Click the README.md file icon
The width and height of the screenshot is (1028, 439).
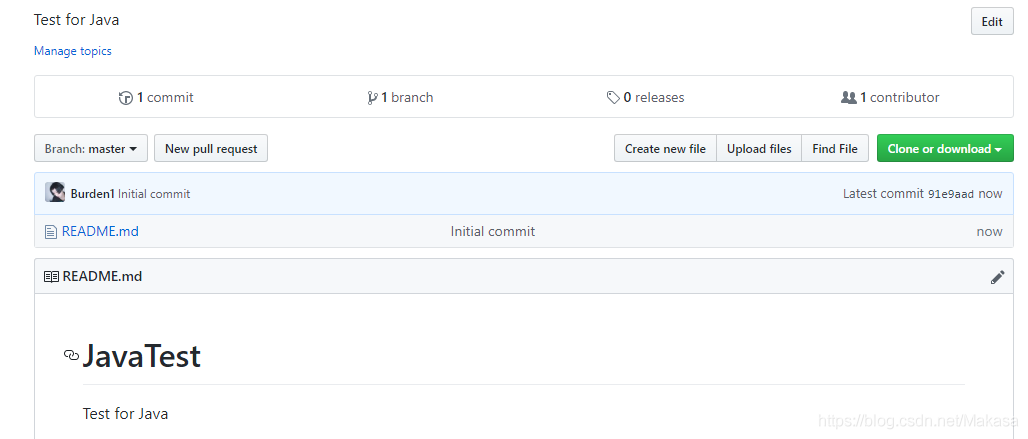coord(50,232)
